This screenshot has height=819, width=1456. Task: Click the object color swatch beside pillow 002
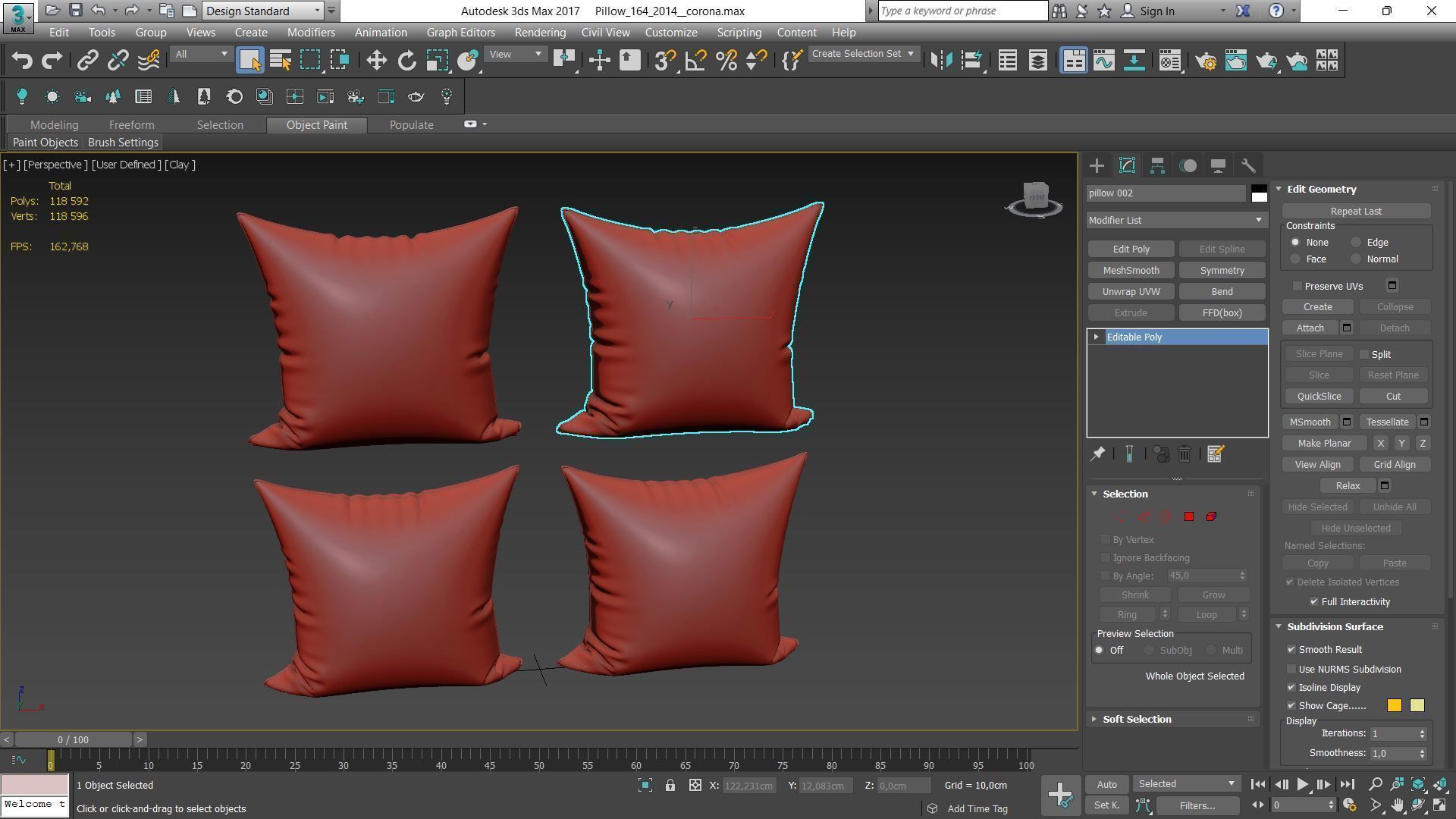1259,193
